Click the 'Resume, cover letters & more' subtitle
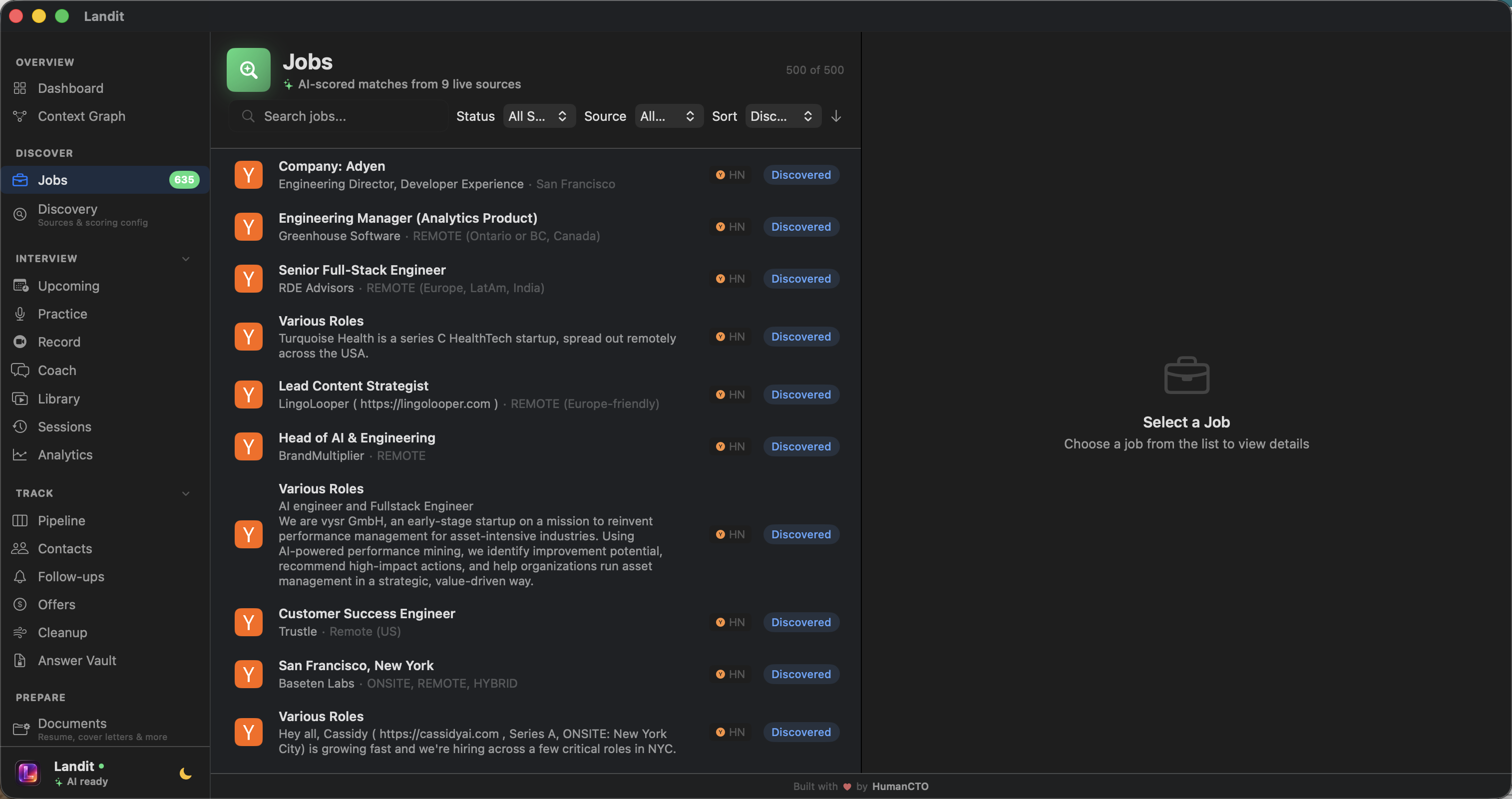The height and width of the screenshot is (799, 1512). [103, 737]
